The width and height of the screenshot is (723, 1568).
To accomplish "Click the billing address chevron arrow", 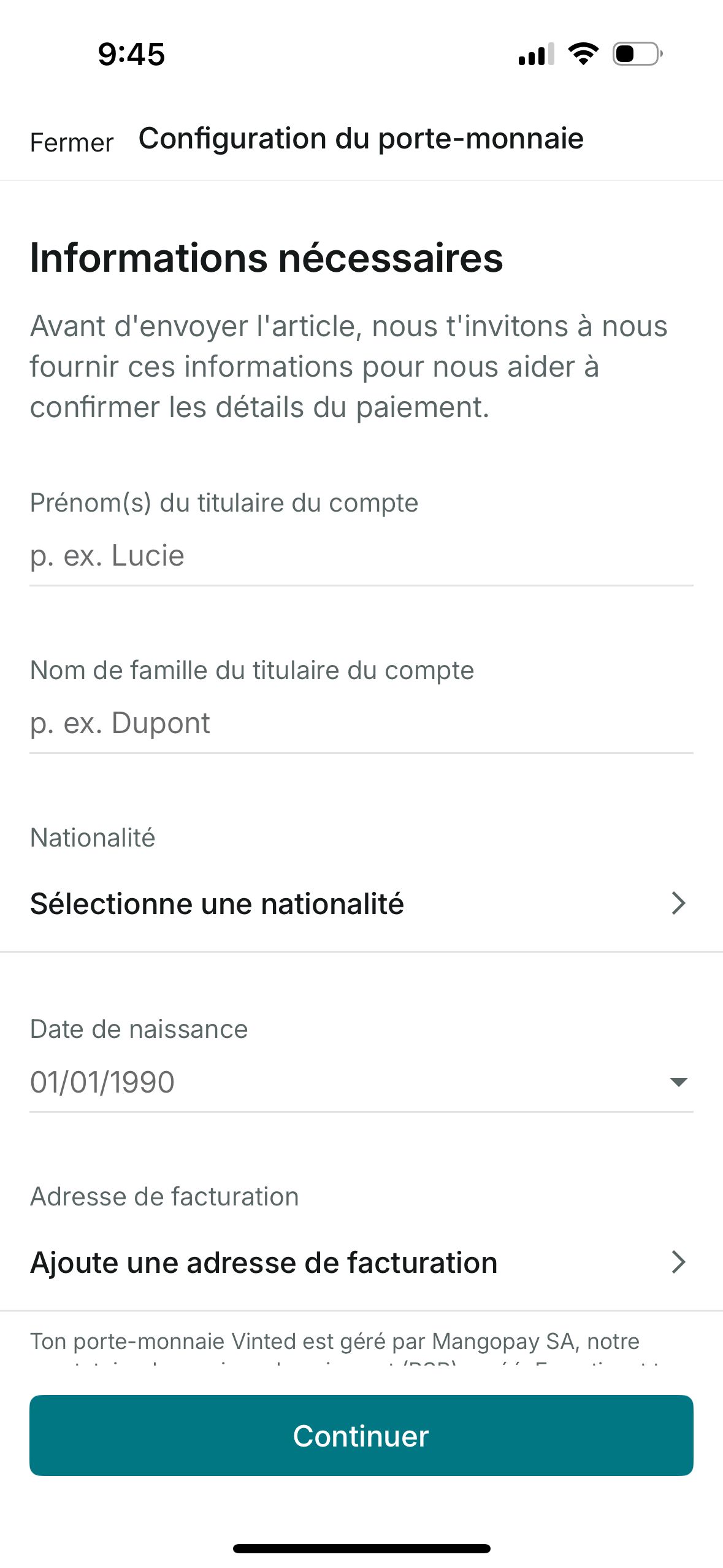I will tap(678, 1262).
